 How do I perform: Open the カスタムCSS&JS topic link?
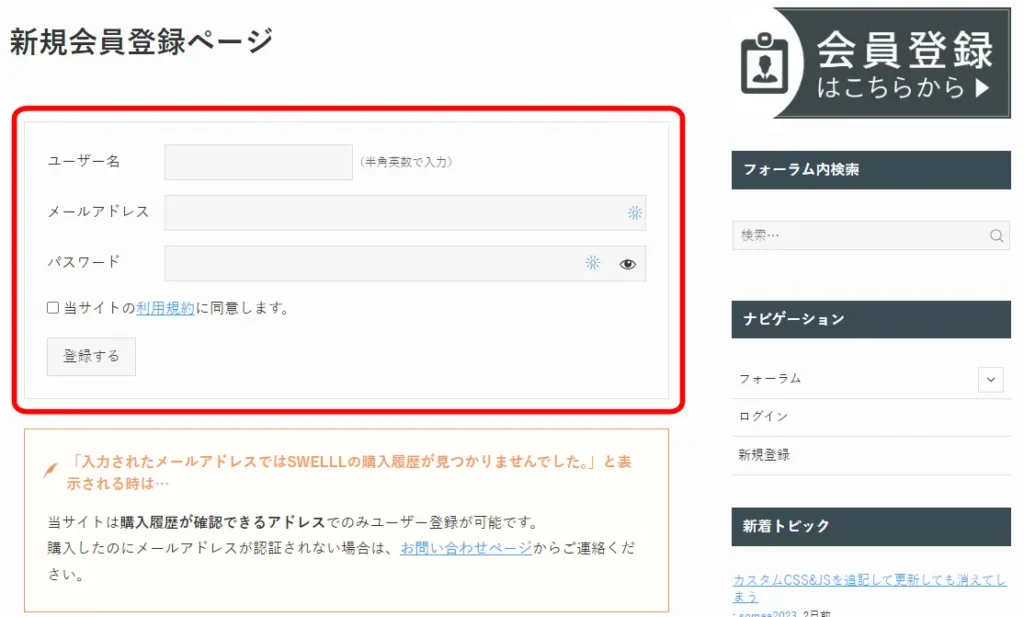(868, 580)
